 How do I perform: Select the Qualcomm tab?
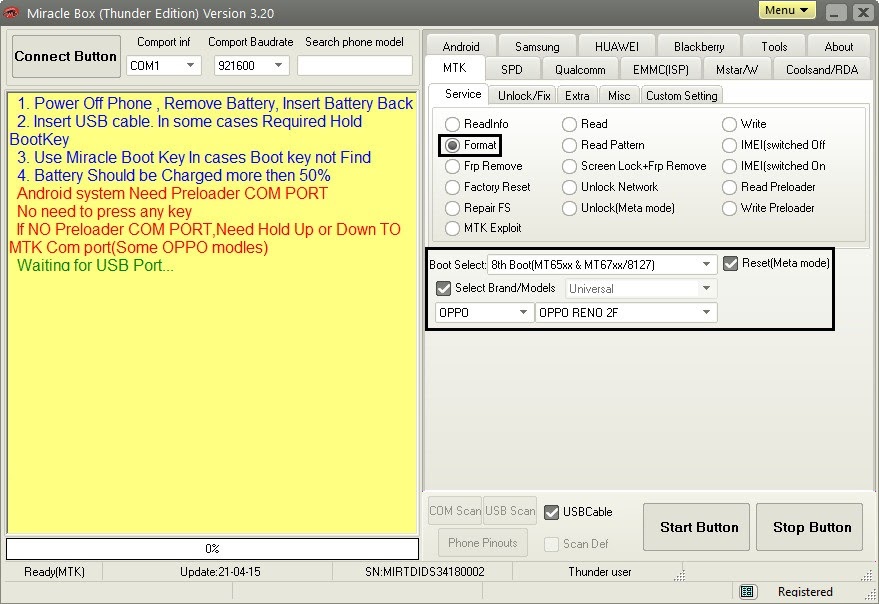(x=580, y=70)
